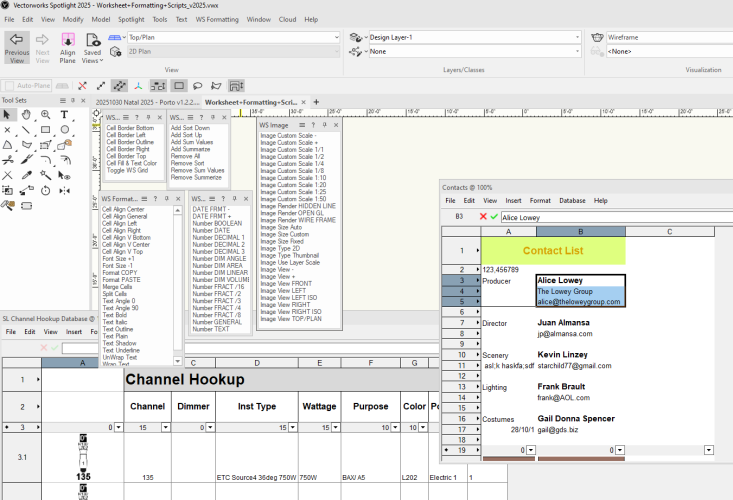733x500 pixels.
Task: Click the Align Plane icon
Action: (x=68, y=40)
